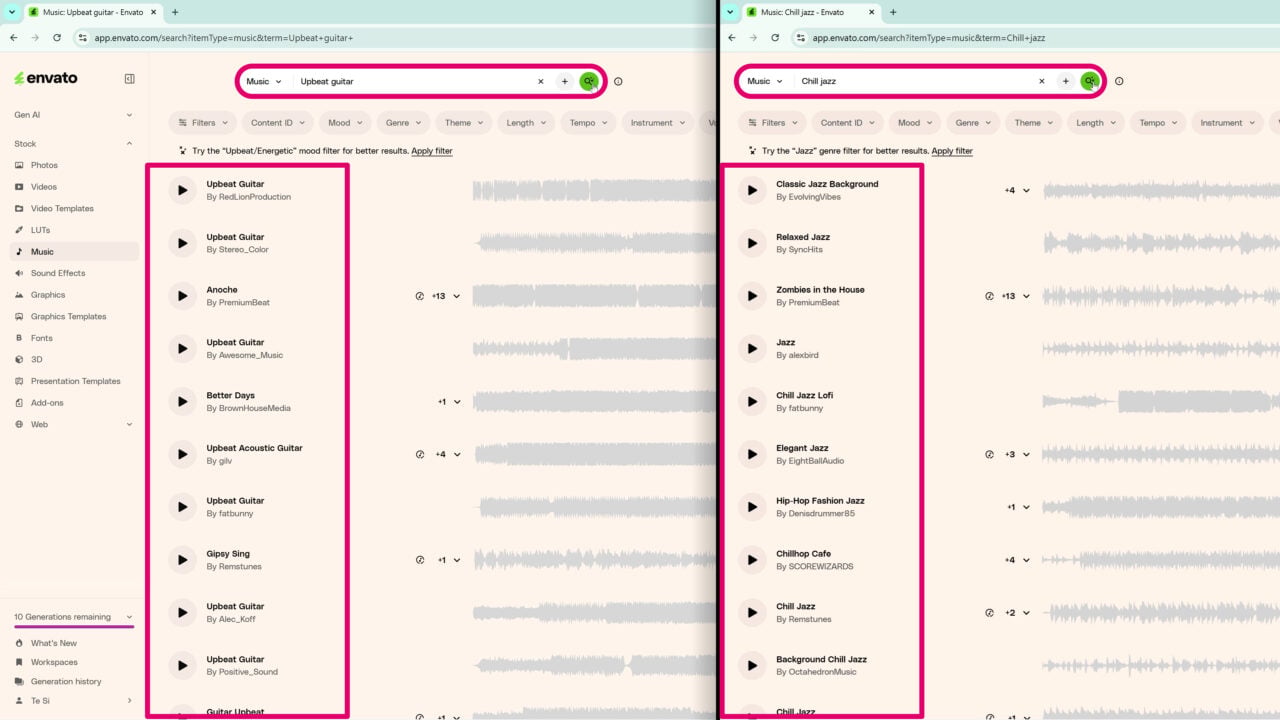Screen dimensions: 1280x720
Task: Click the Upbeat guitar search text field
Action: point(414,81)
